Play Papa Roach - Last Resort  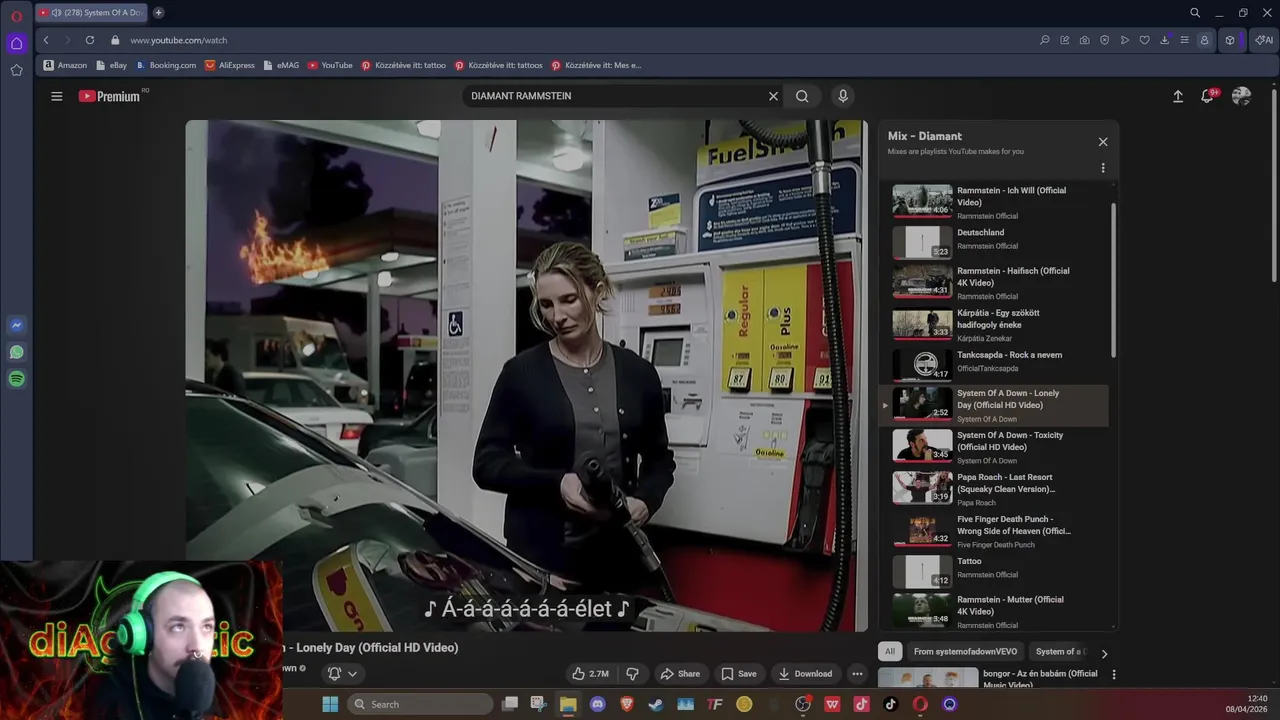point(995,489)
